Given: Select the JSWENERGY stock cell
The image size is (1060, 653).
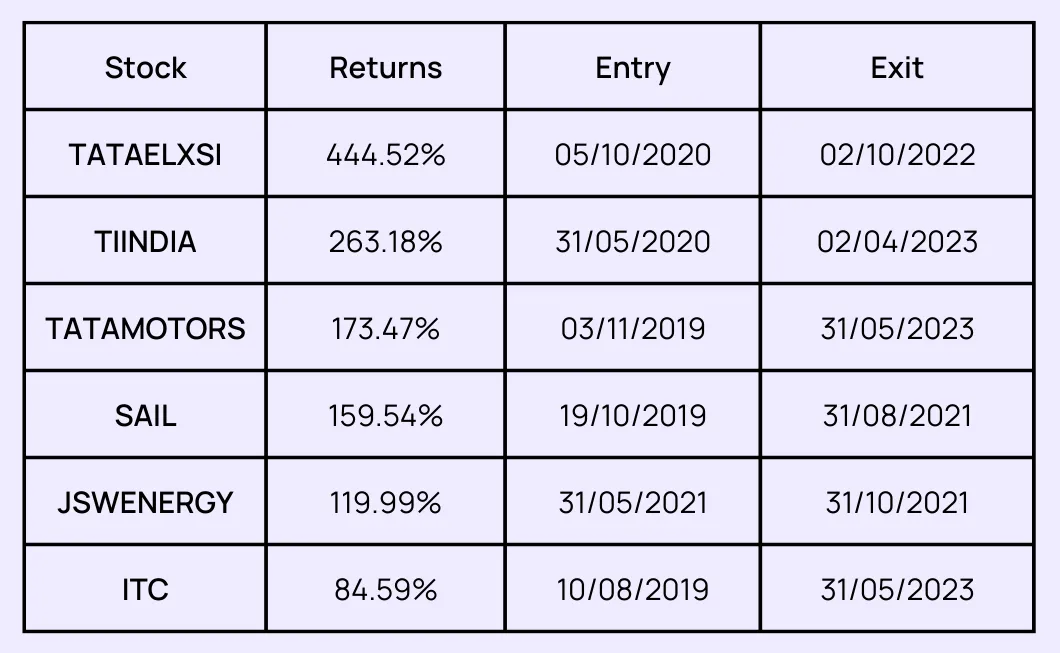Looking at the screenshot, I should coord(145,503).
